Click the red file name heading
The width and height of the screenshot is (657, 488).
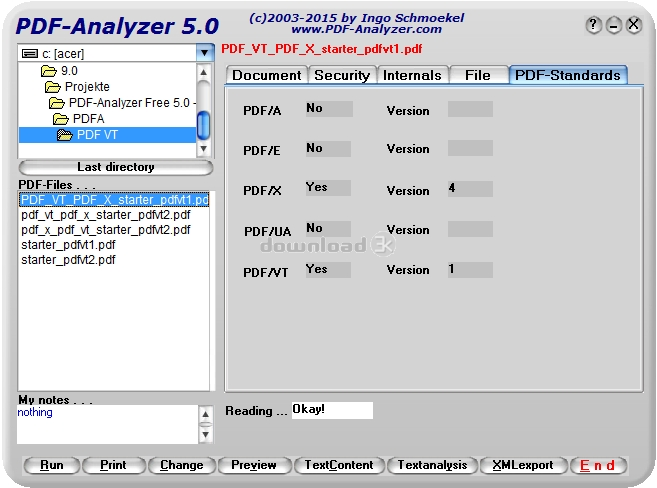[x=321, y=49]
